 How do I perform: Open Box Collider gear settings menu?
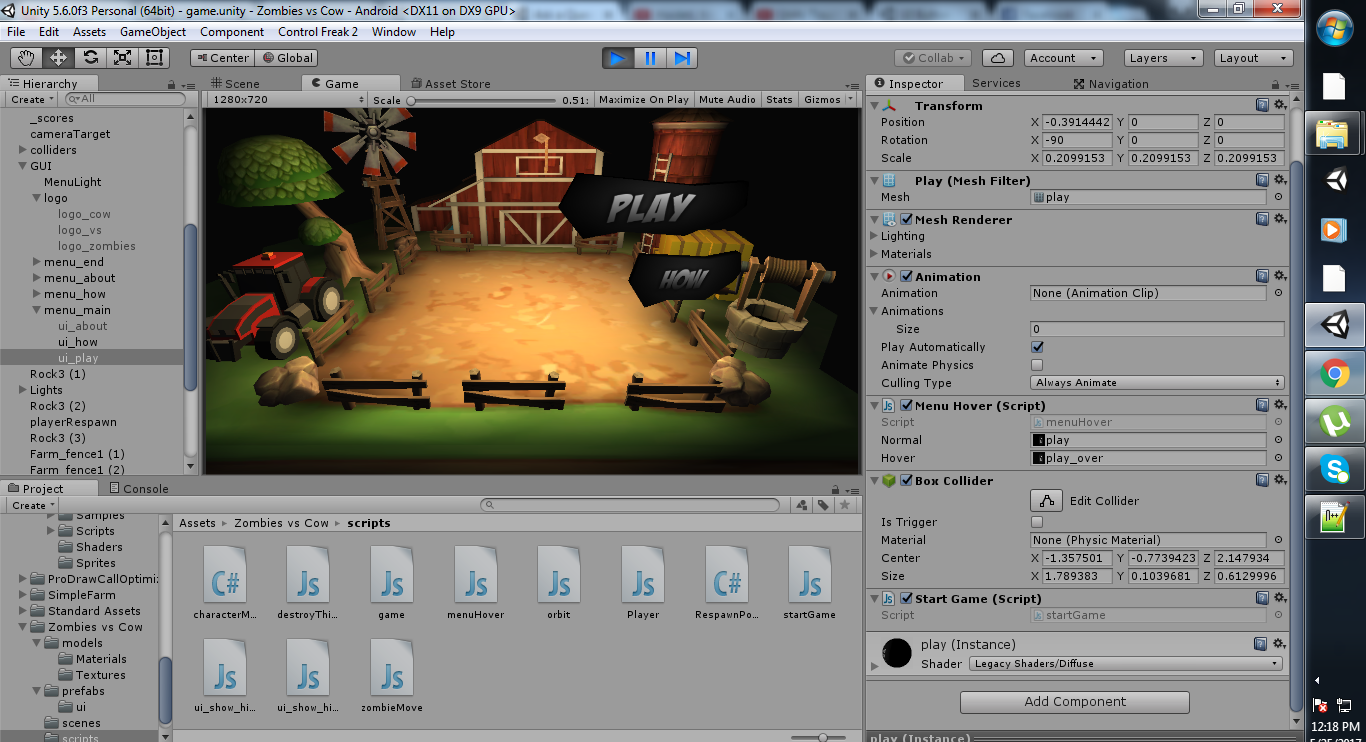[x=1280, y=480]
